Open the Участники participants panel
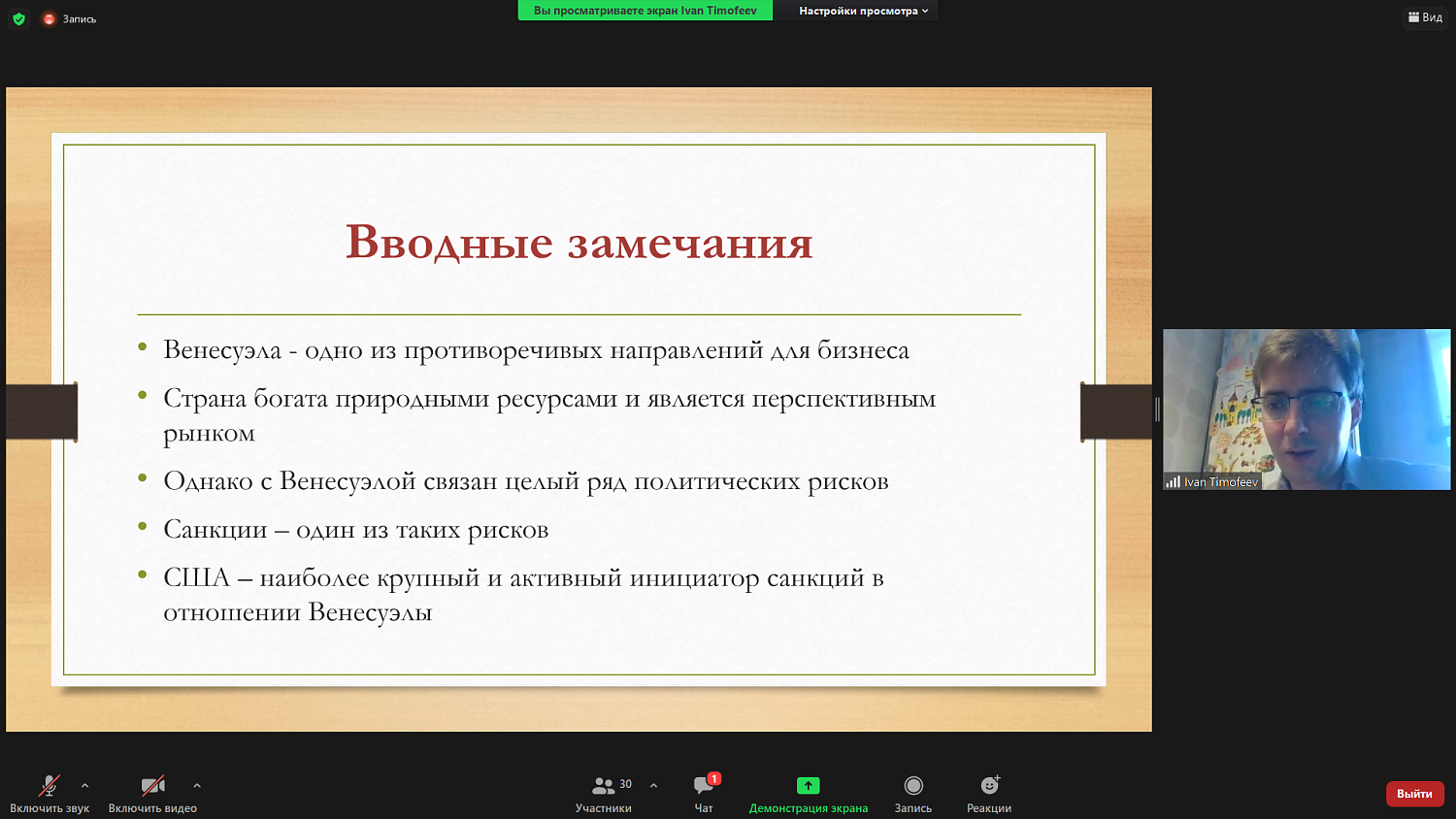 click(603, 793)
